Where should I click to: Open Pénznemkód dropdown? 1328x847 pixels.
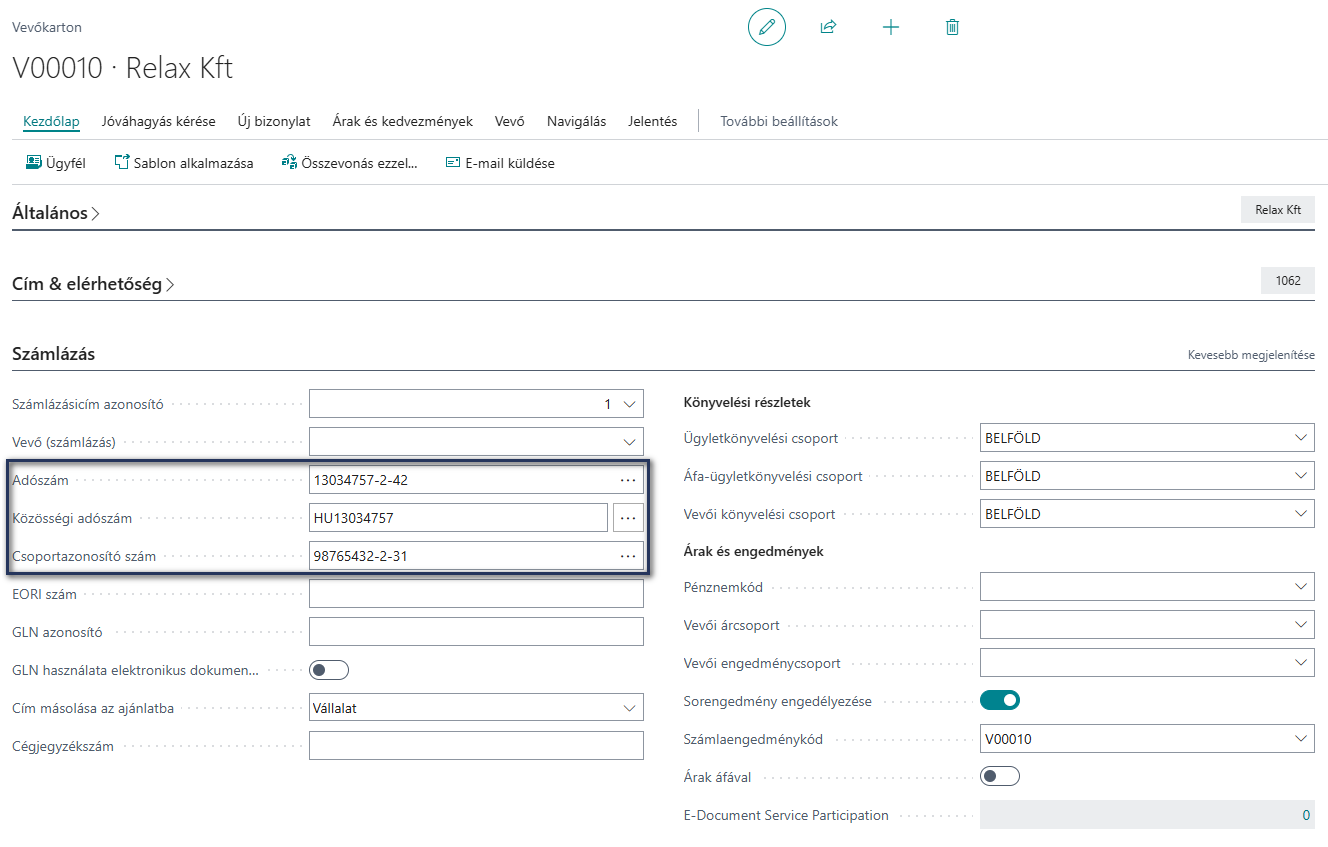coord(1147,587)
